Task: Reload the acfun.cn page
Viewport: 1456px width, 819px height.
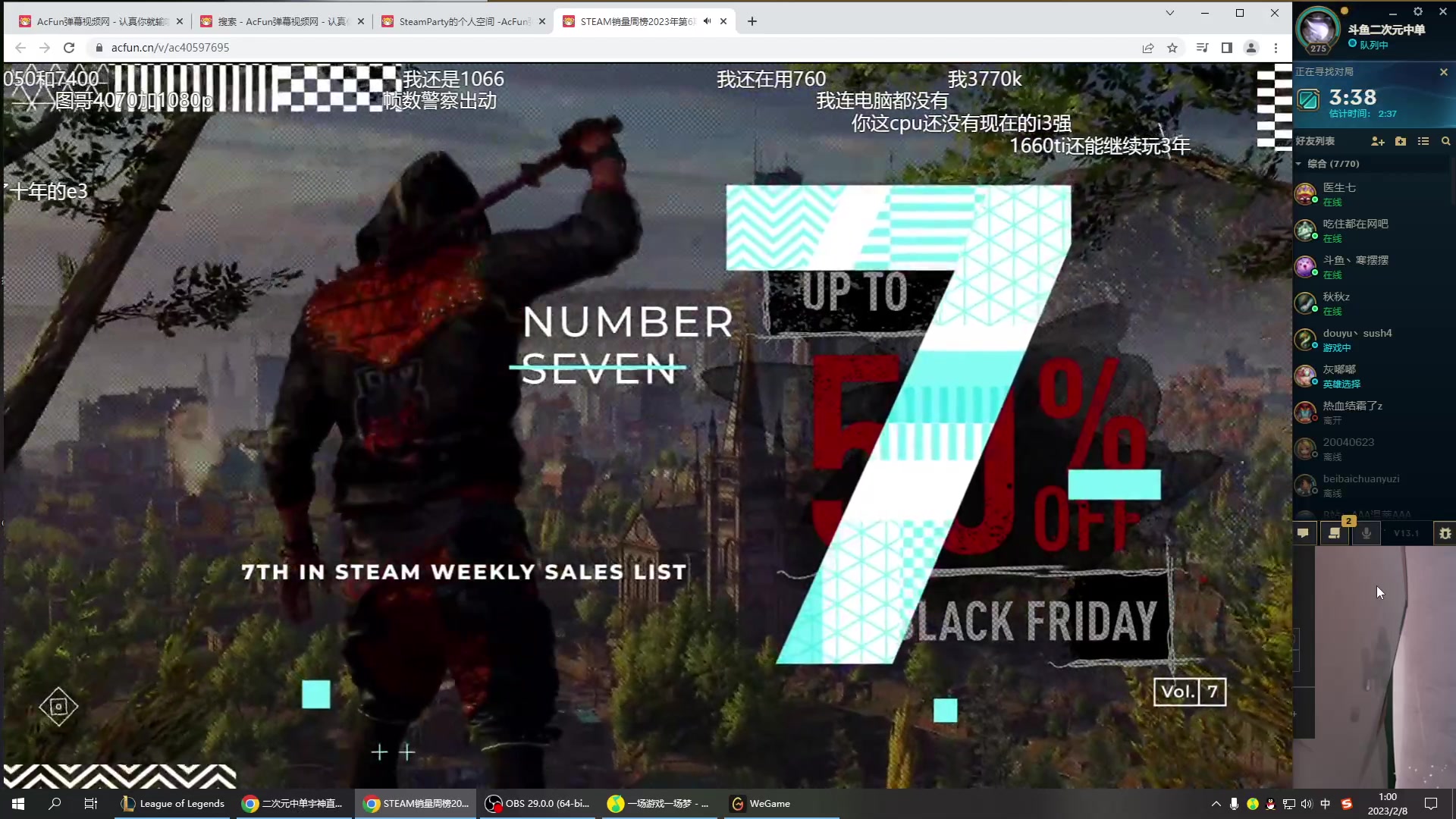Action: pos(69,48)
